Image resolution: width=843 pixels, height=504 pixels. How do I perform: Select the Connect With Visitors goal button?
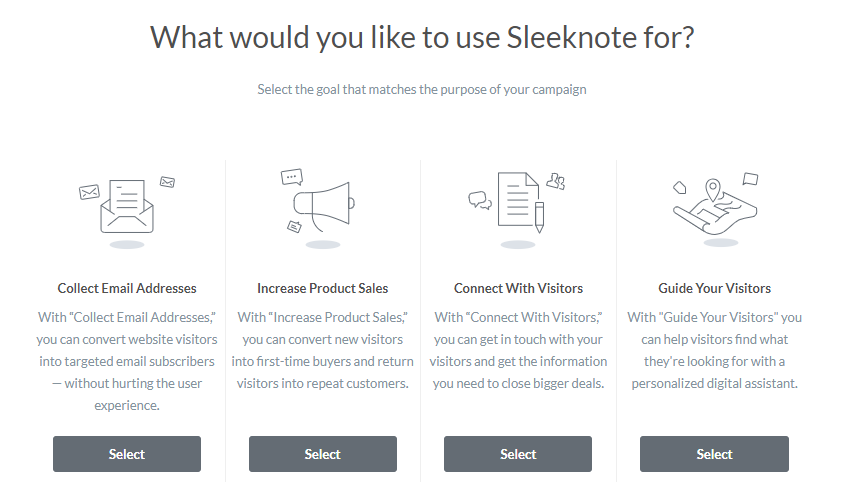[518, 454]
